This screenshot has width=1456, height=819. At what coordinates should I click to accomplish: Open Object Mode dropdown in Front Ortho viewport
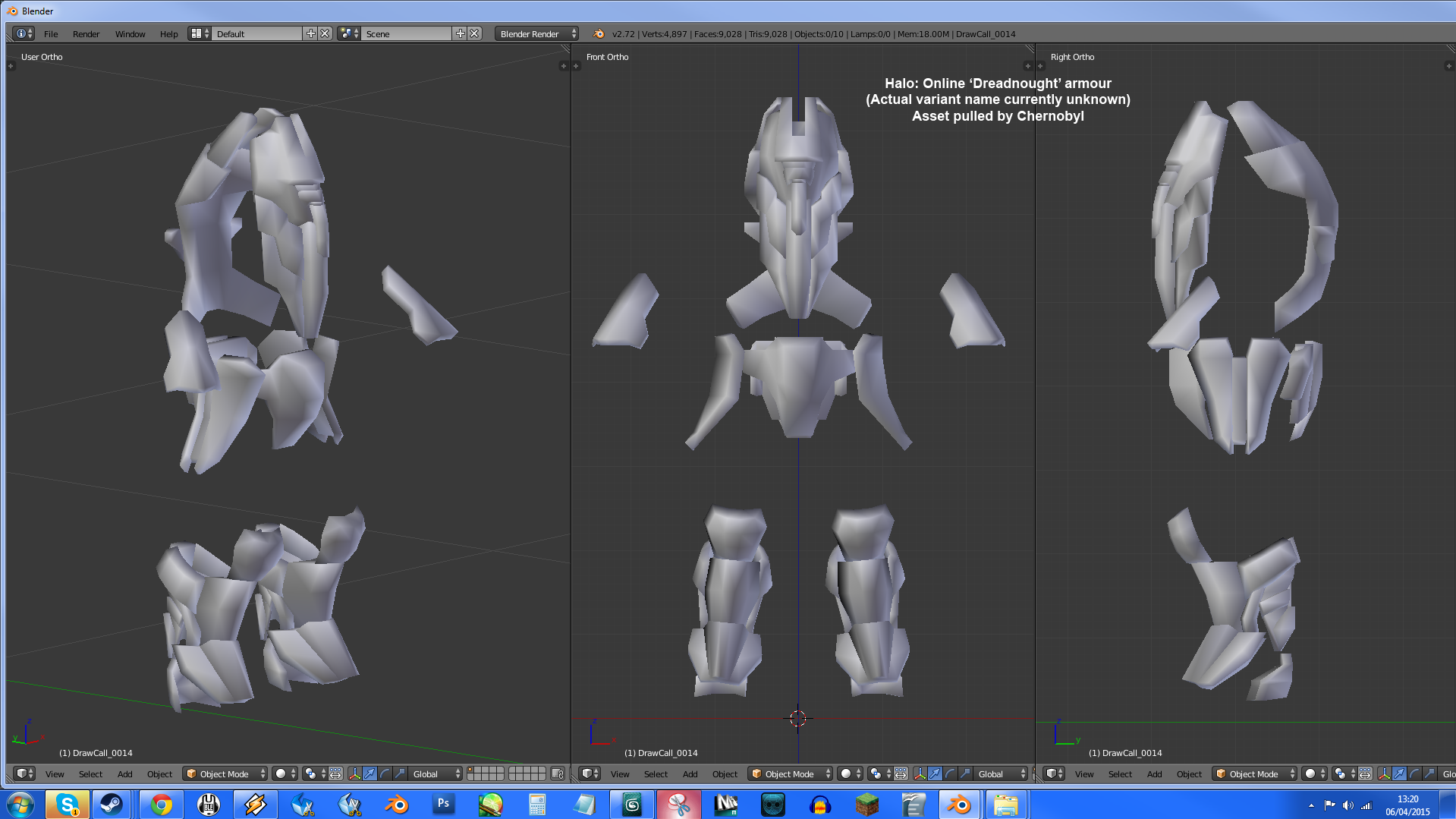coord(791,773)
